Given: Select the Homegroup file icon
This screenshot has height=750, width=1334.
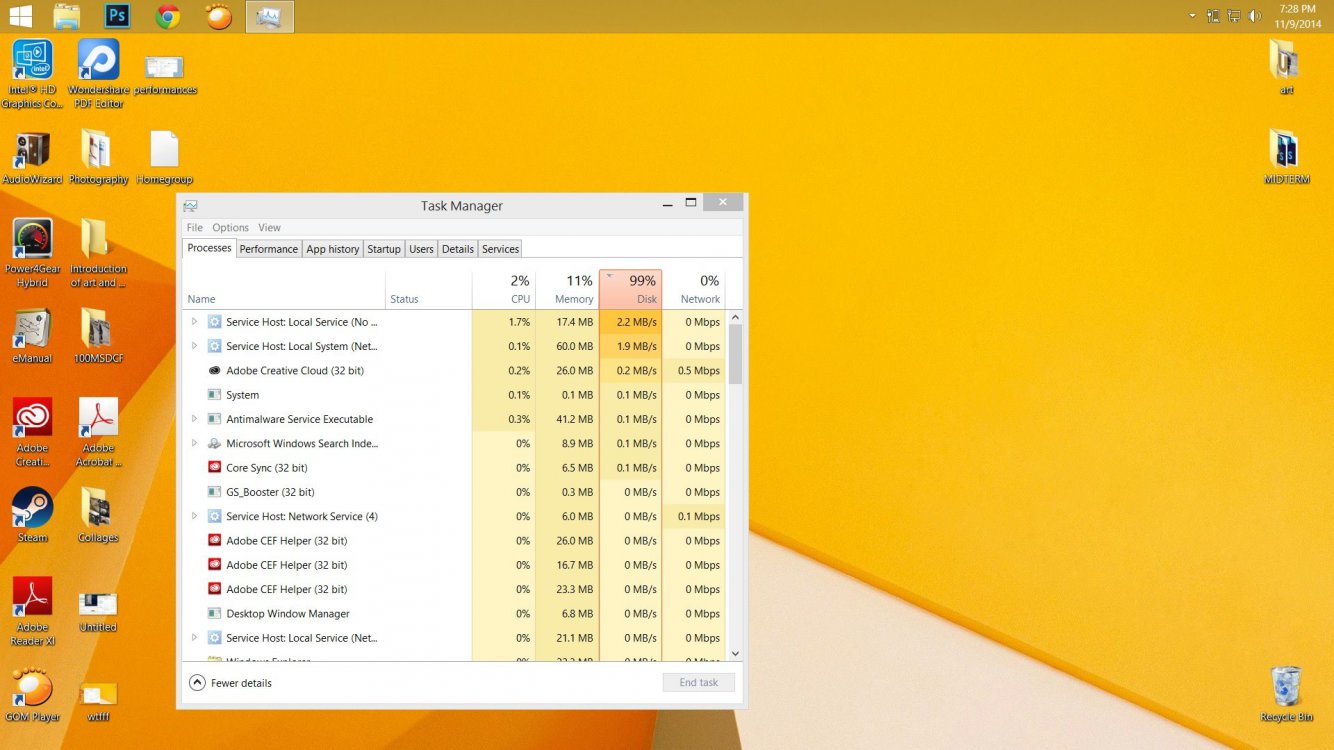Looking at the screenshot, I should point(165,158).
